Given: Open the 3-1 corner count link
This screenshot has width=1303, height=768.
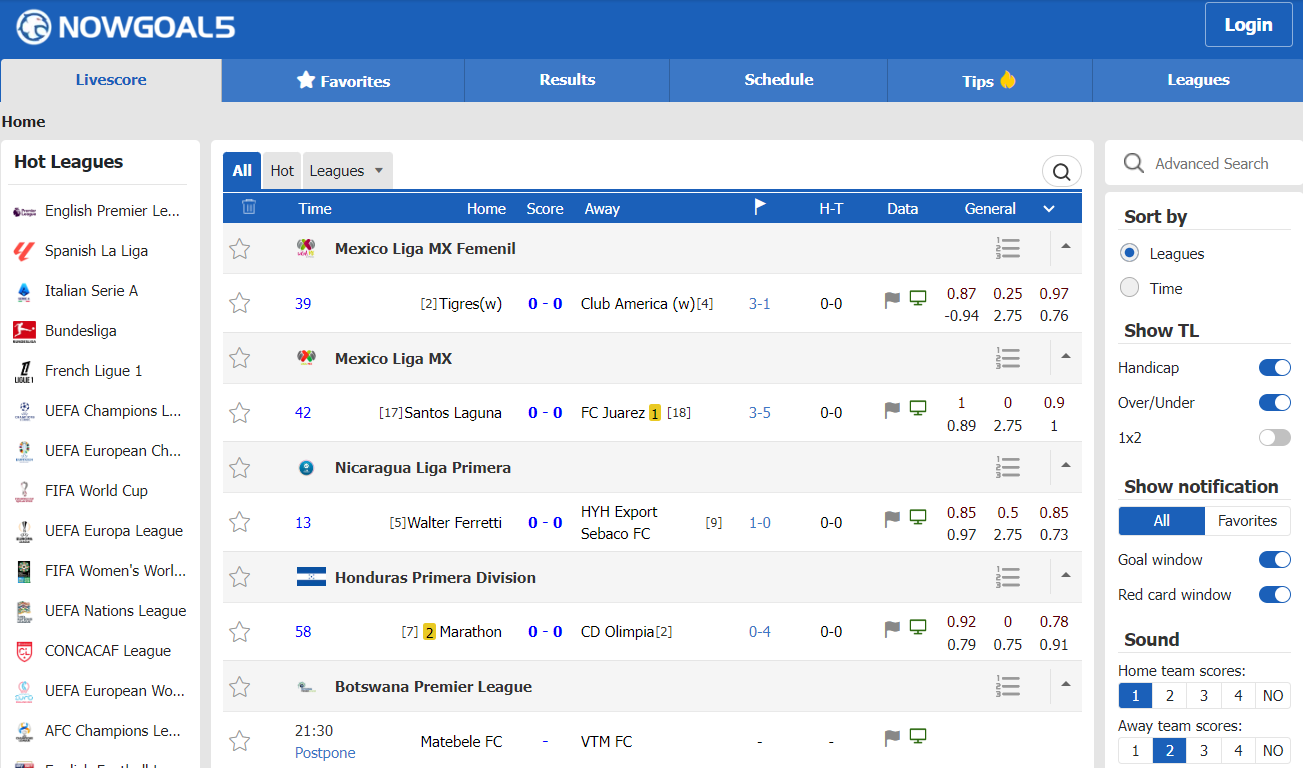Looking at the screenshot, I should point(759,304).
